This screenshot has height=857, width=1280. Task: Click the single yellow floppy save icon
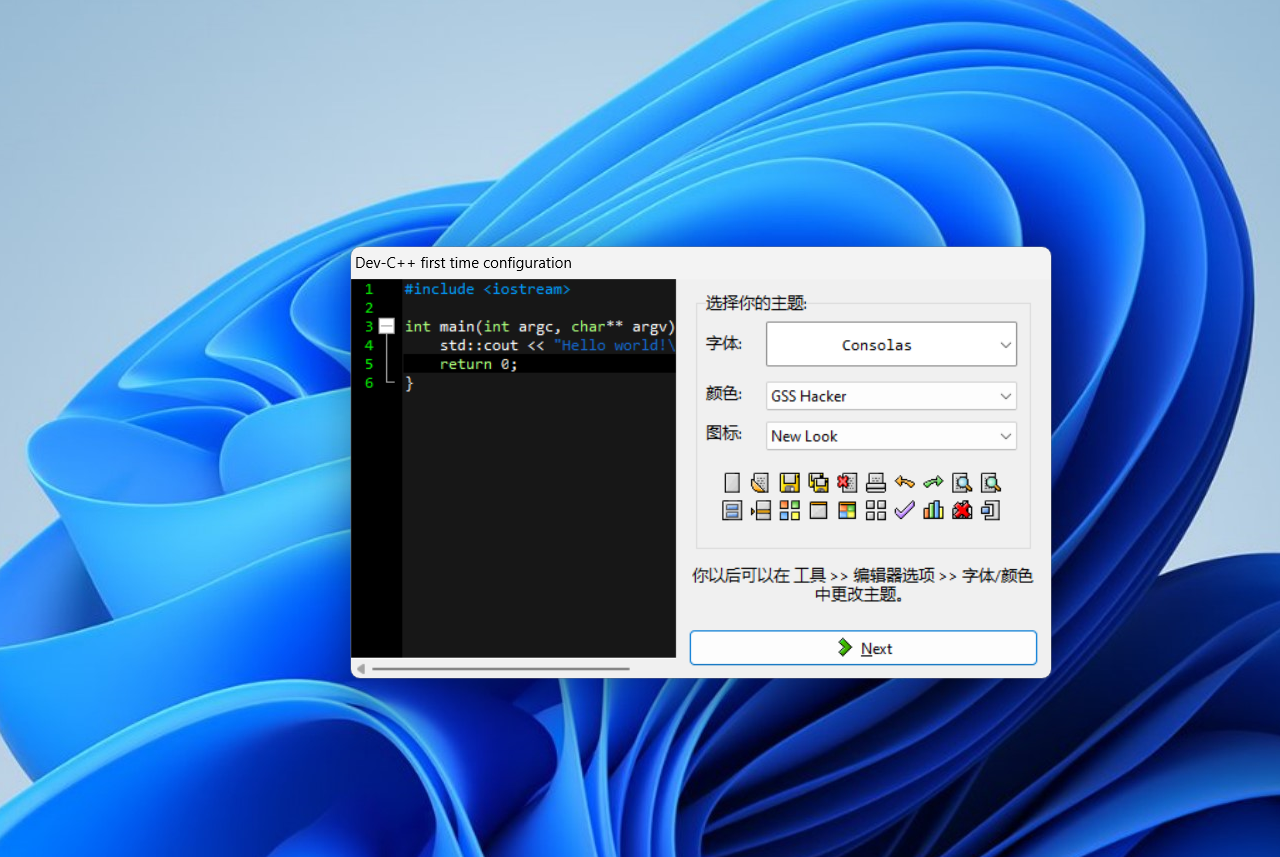[x=789, y=483]
